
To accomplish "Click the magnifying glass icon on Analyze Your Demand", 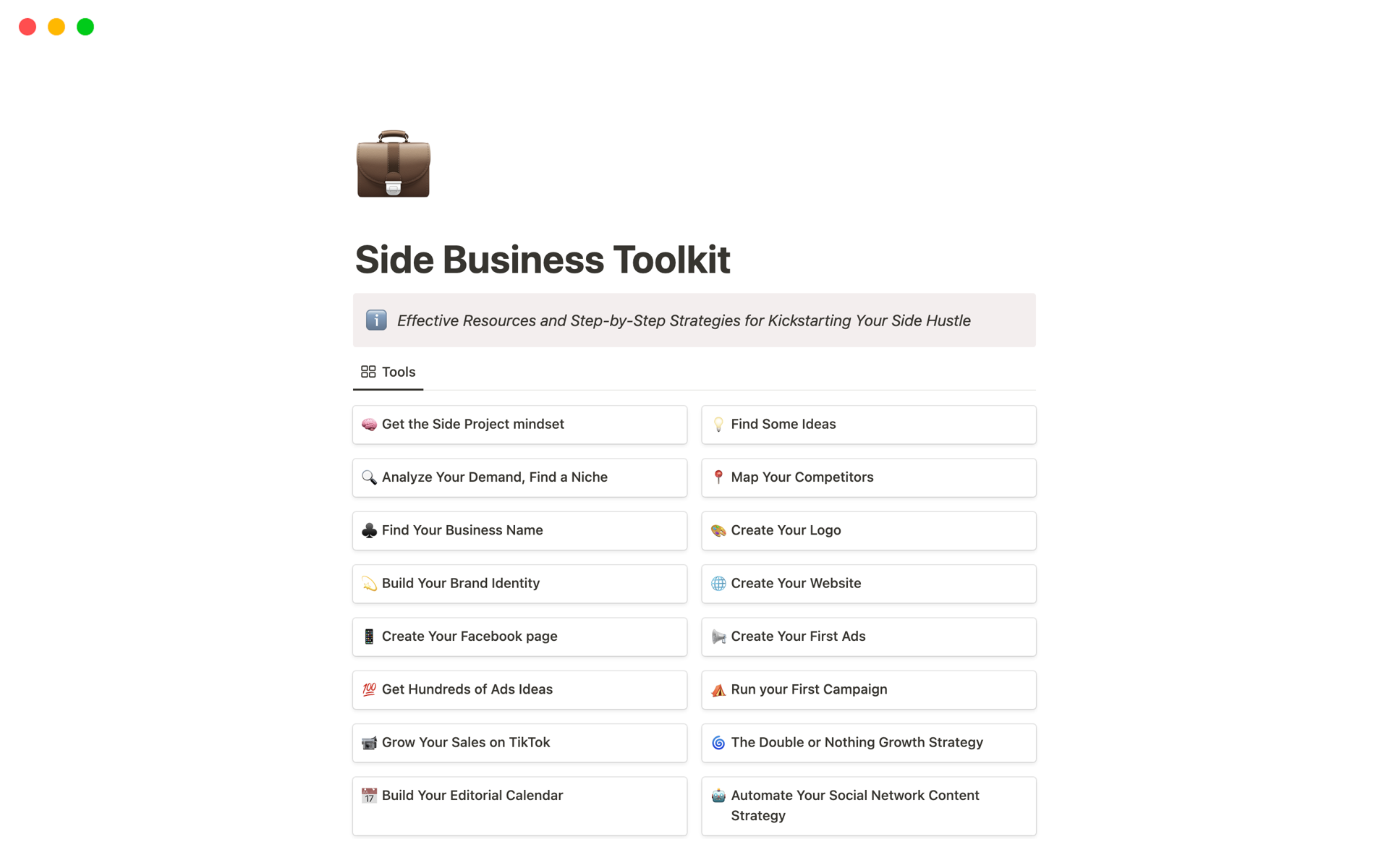I will pos(369,477).
